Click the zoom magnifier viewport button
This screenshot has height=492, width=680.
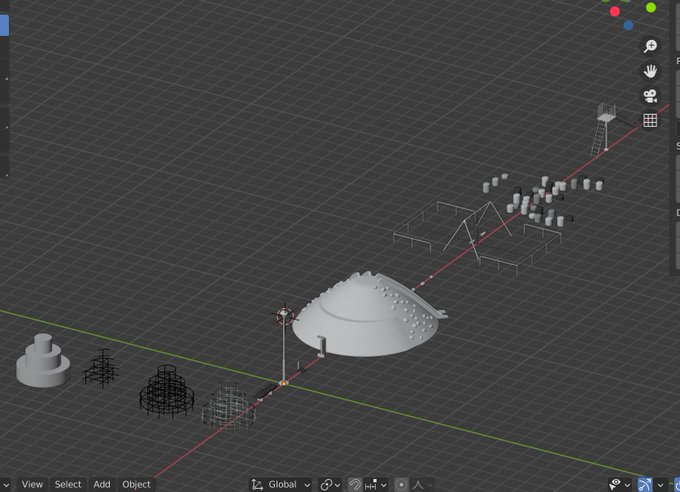650,46
